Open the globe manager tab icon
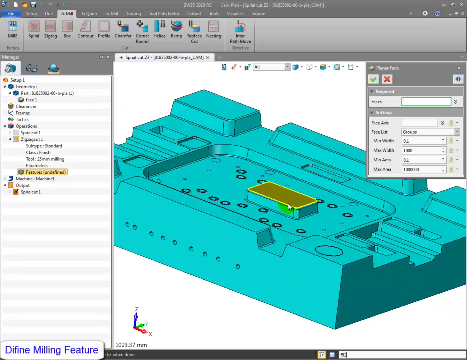This screenshot has width=467, height=360. point(53,68)
